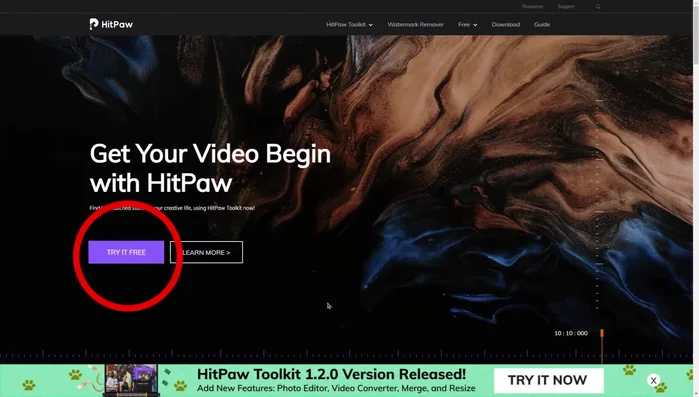Click TRY IT NOW in banner

point(548,381)
